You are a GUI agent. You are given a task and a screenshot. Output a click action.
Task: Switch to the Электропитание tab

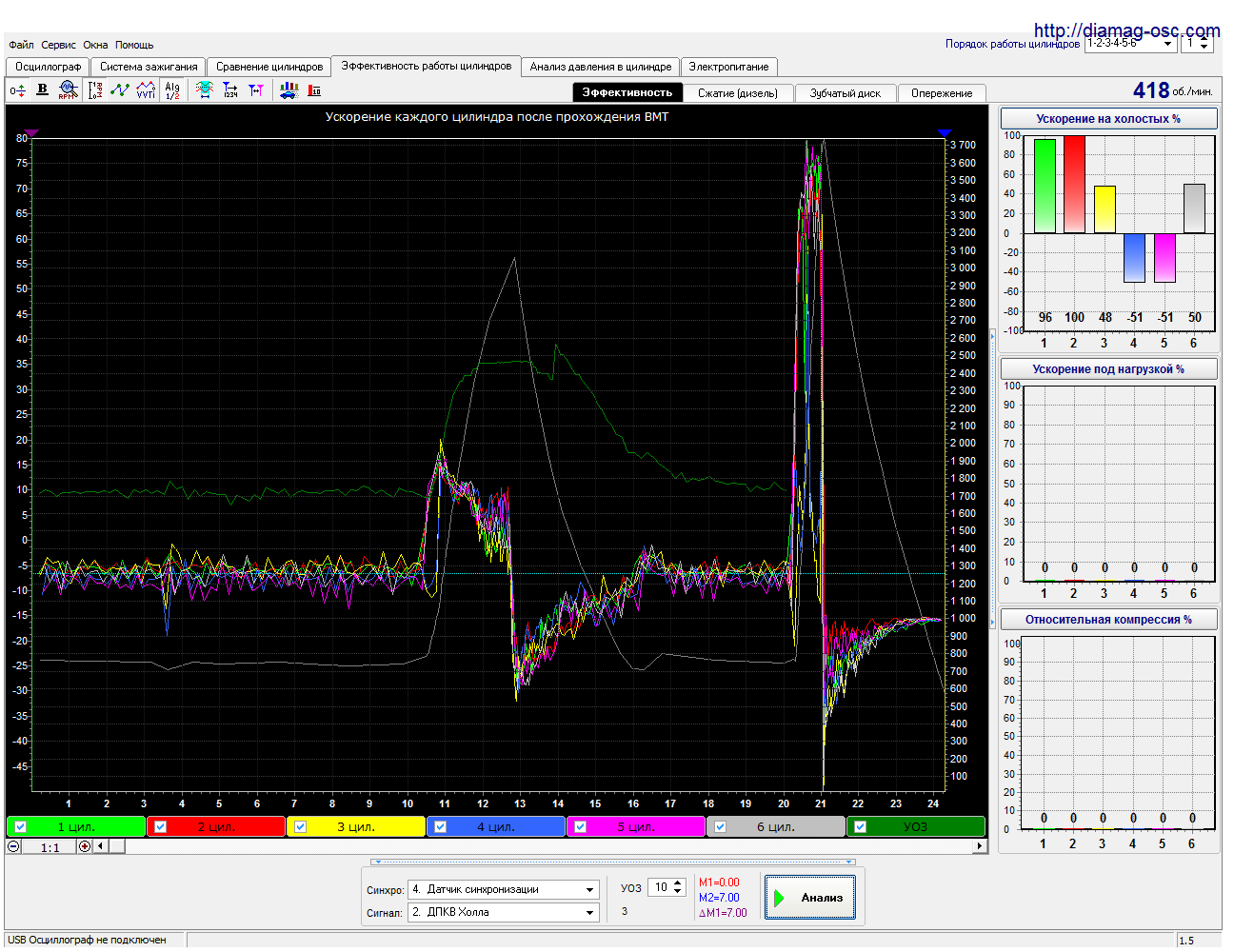coord(728,67)
